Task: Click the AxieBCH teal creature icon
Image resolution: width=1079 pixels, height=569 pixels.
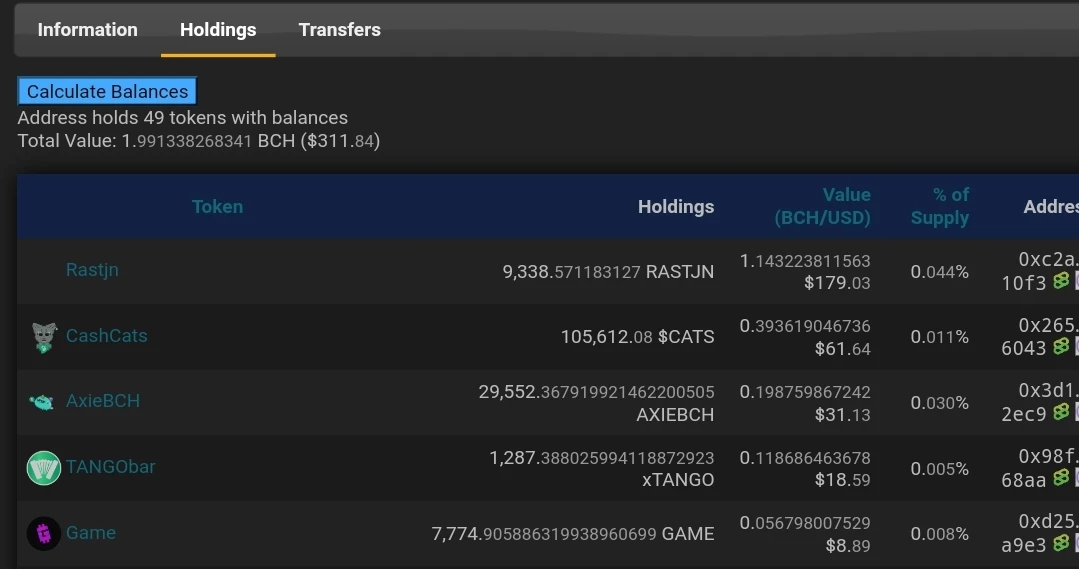Action: tap(42, 402)
